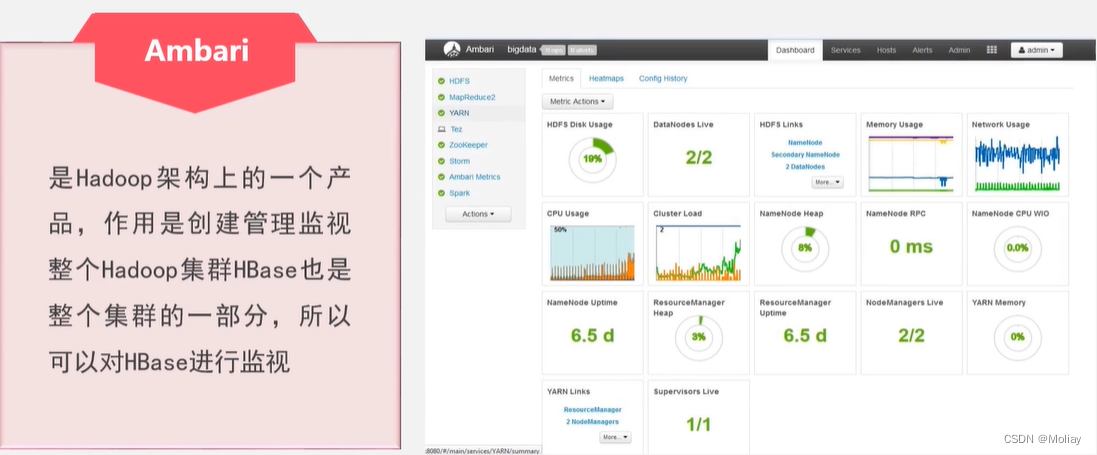Switch to the Config History tab
The image size is (1097, 455).
click(x=663, y=78)
